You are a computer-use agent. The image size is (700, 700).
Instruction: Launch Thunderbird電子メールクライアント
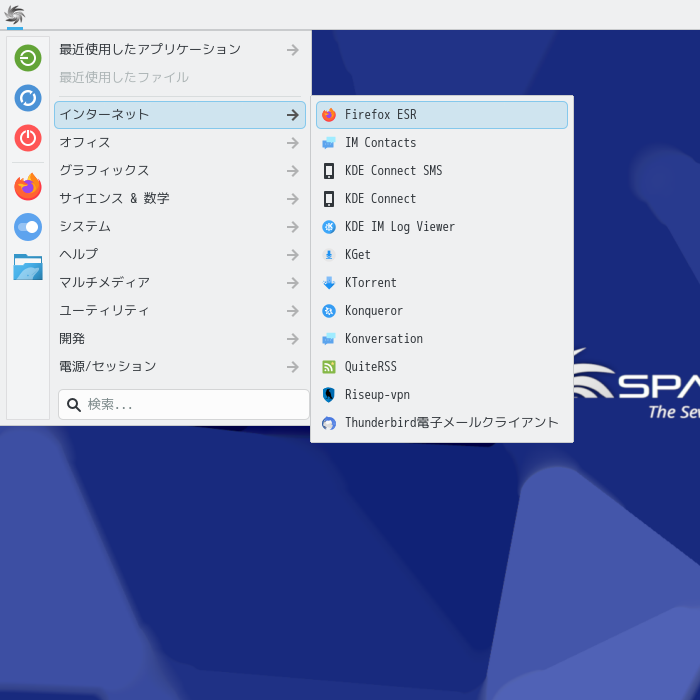click(442, 423)
